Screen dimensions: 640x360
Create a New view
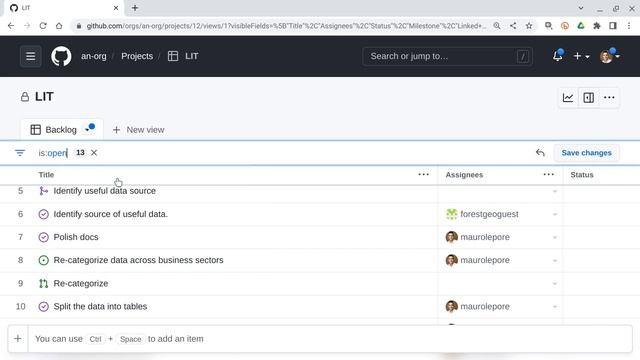(x=138, y=130)
